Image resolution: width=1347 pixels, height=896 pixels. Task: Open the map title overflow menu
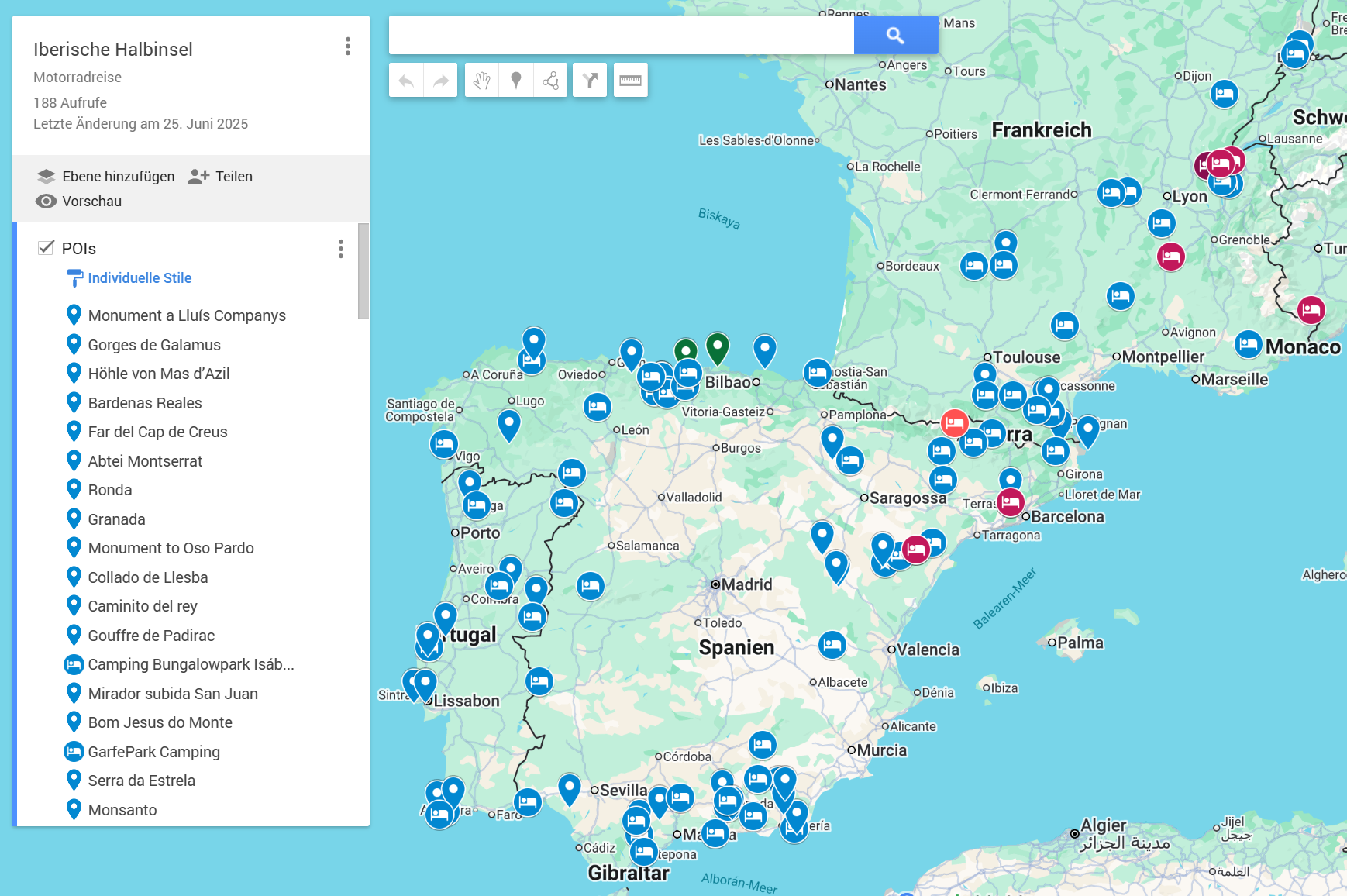click(347, 47)
